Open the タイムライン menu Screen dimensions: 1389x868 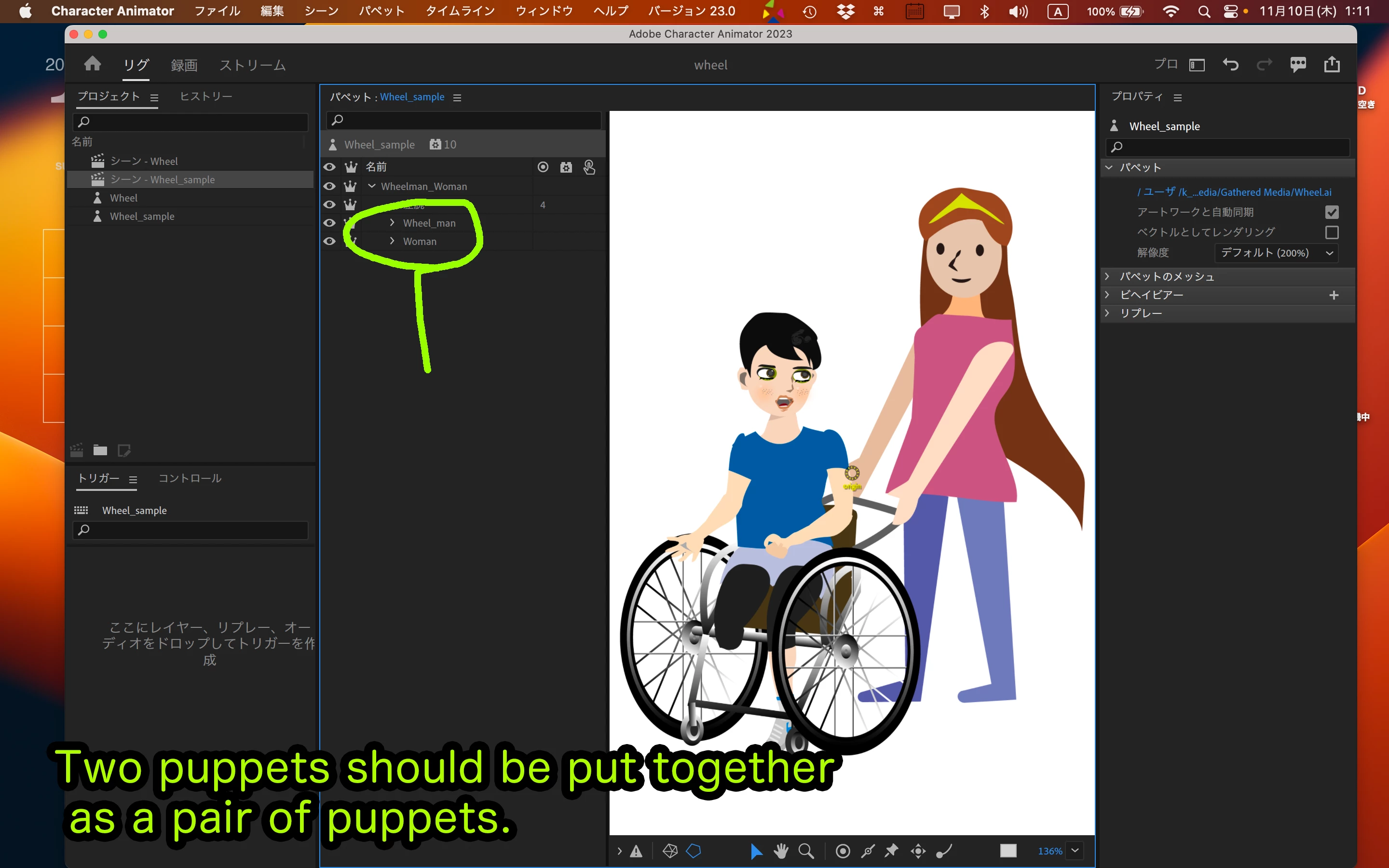click(x=460, y=11)
